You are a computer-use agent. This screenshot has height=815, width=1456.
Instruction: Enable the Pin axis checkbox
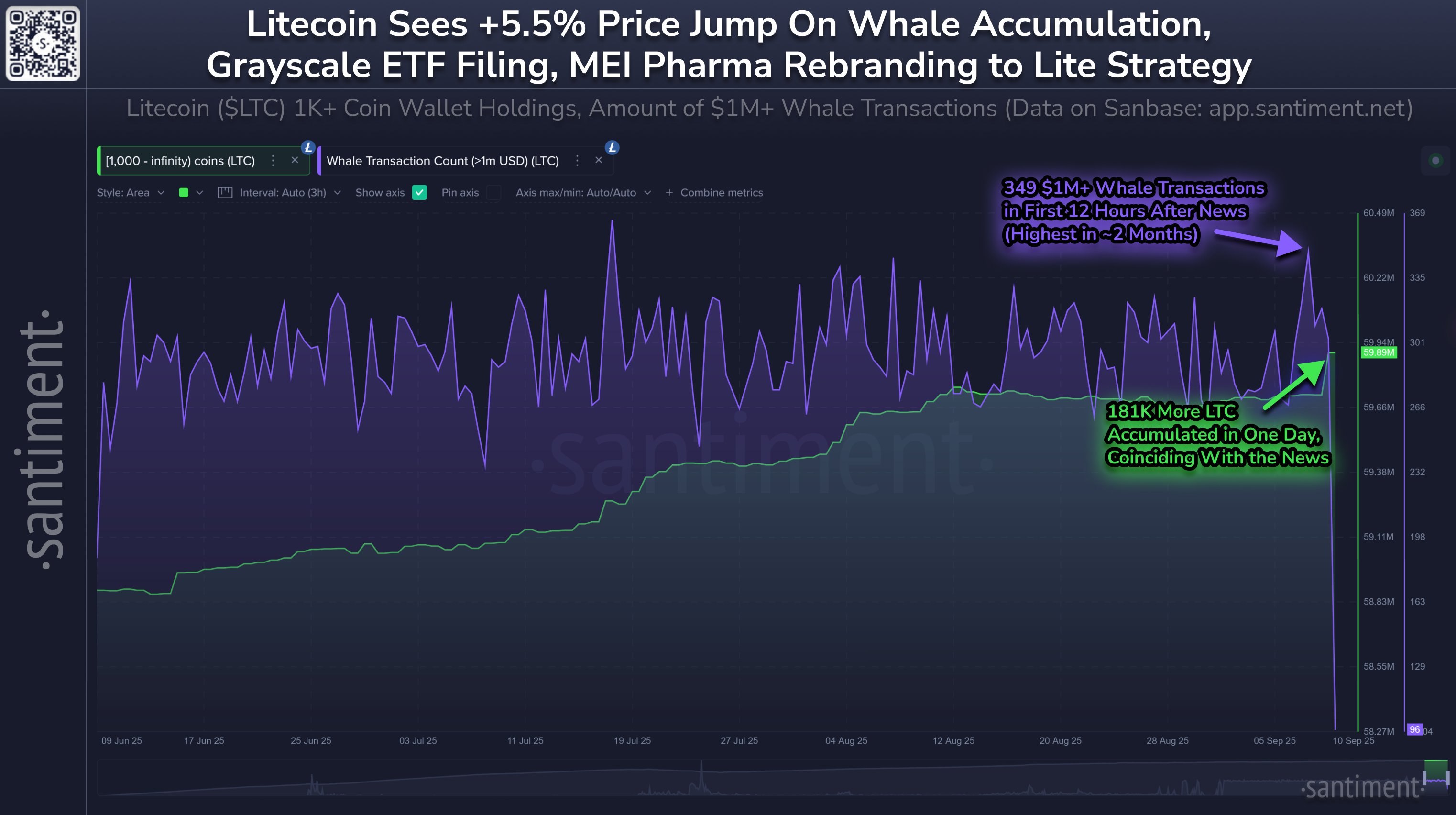coord(494,193)
